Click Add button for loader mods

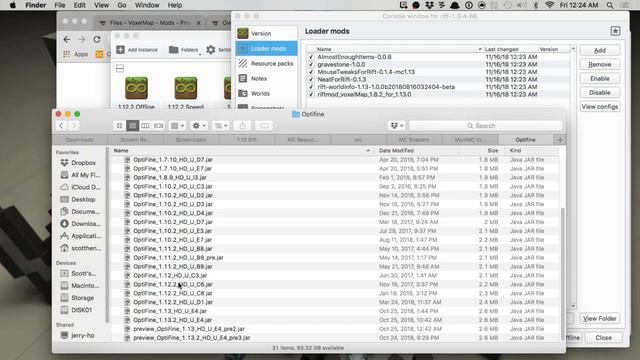[x=600, y=50]
